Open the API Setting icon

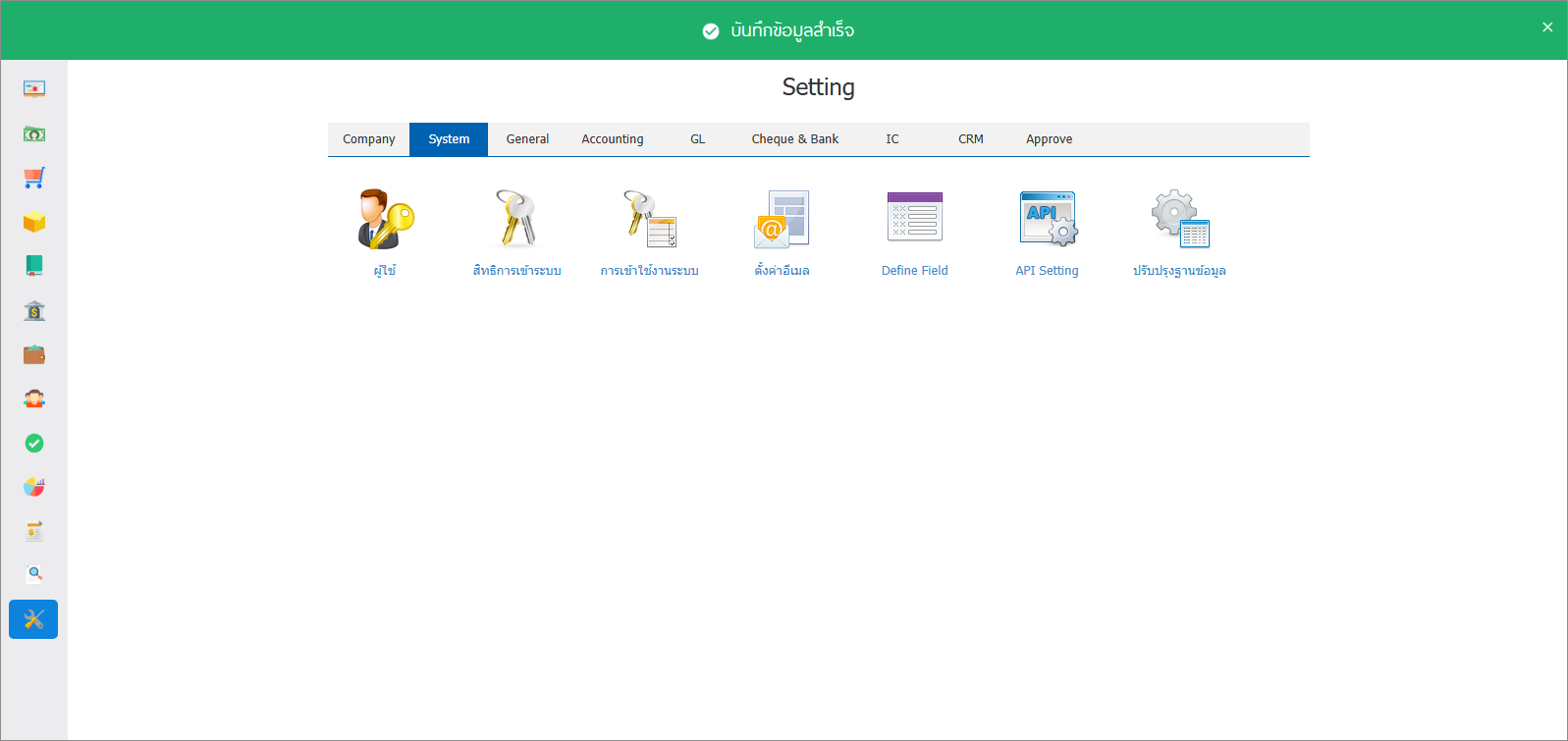pyautogui.click(x=1047, y=219)
